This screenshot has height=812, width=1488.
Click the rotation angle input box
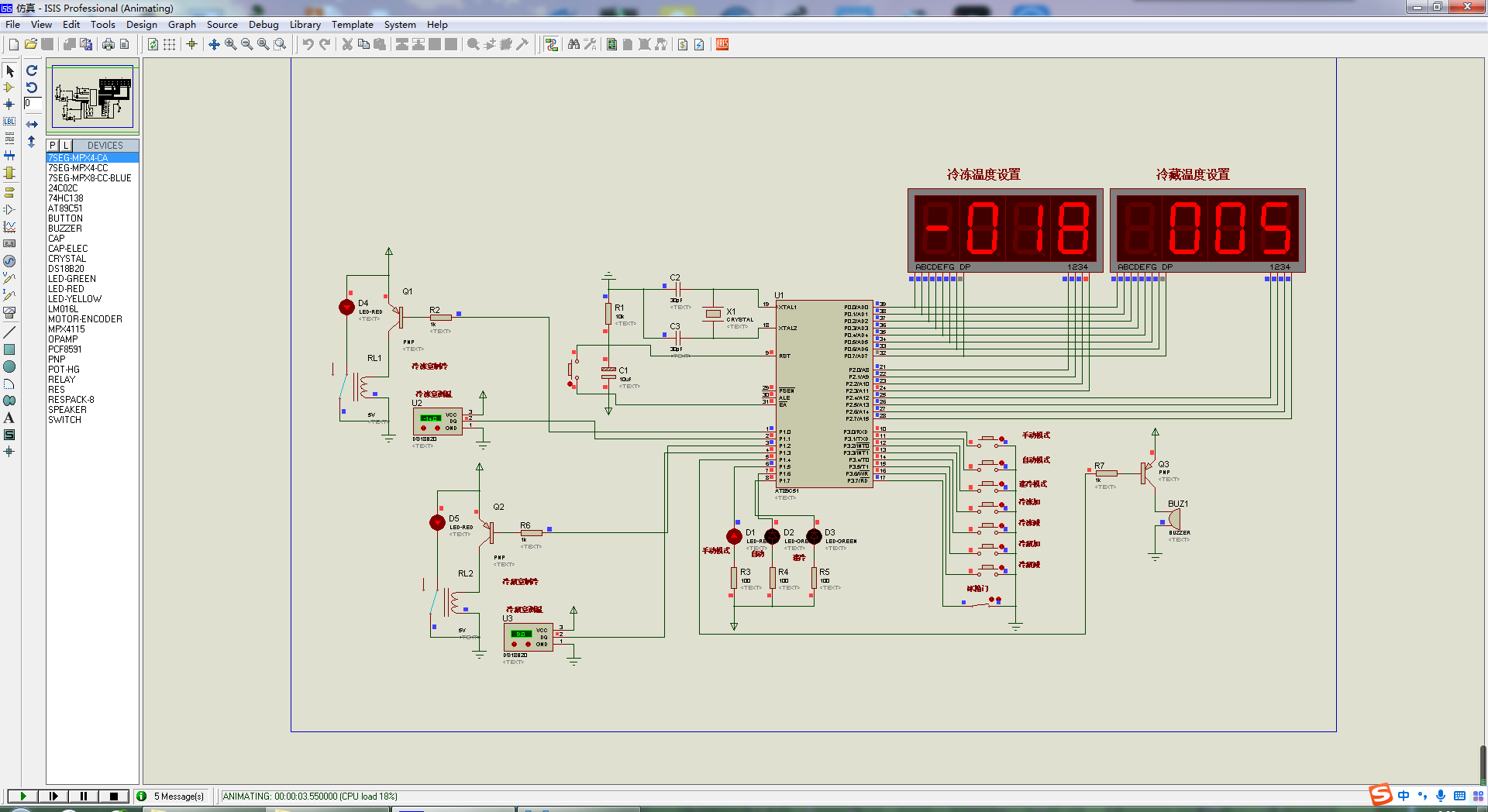33,103
